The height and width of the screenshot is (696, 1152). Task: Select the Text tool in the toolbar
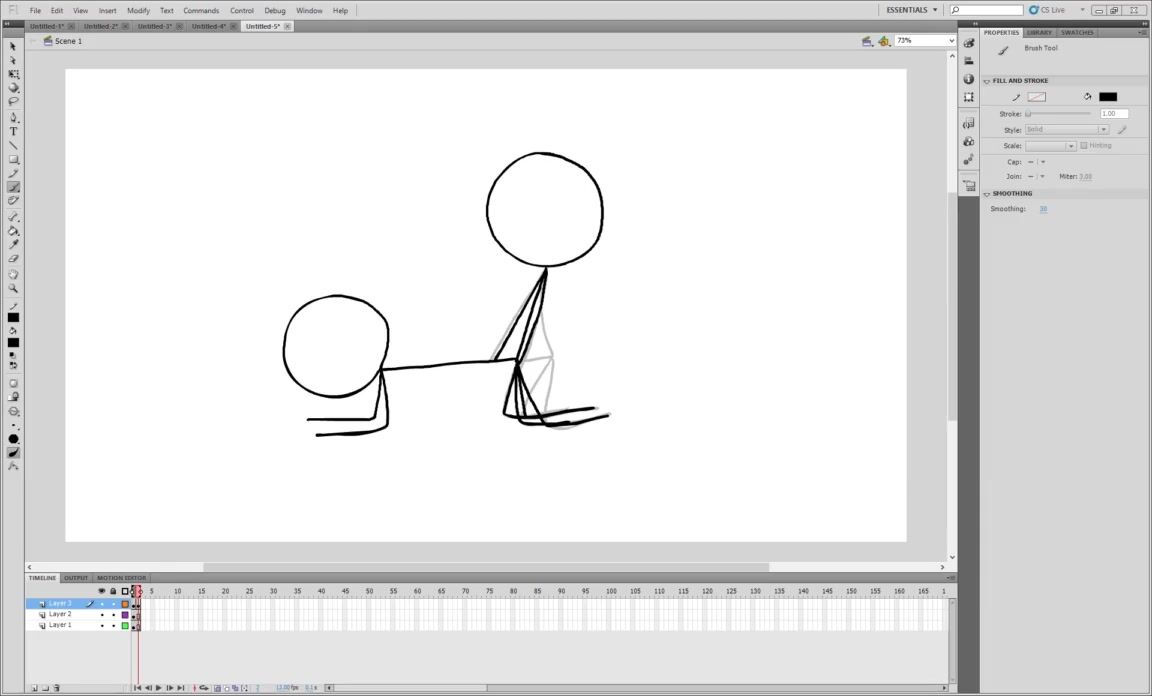click(x=13, y=131)
